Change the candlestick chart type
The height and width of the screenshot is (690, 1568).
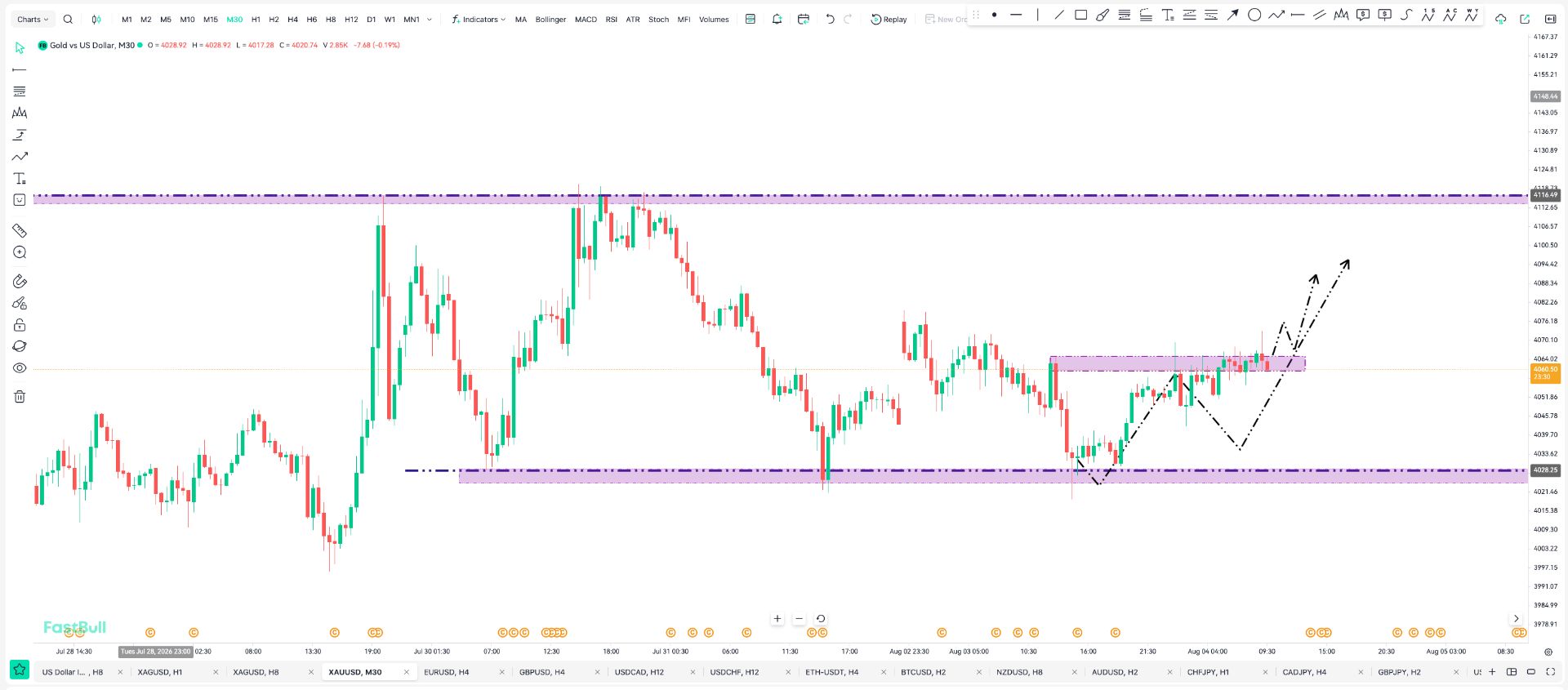click(96, 19)
